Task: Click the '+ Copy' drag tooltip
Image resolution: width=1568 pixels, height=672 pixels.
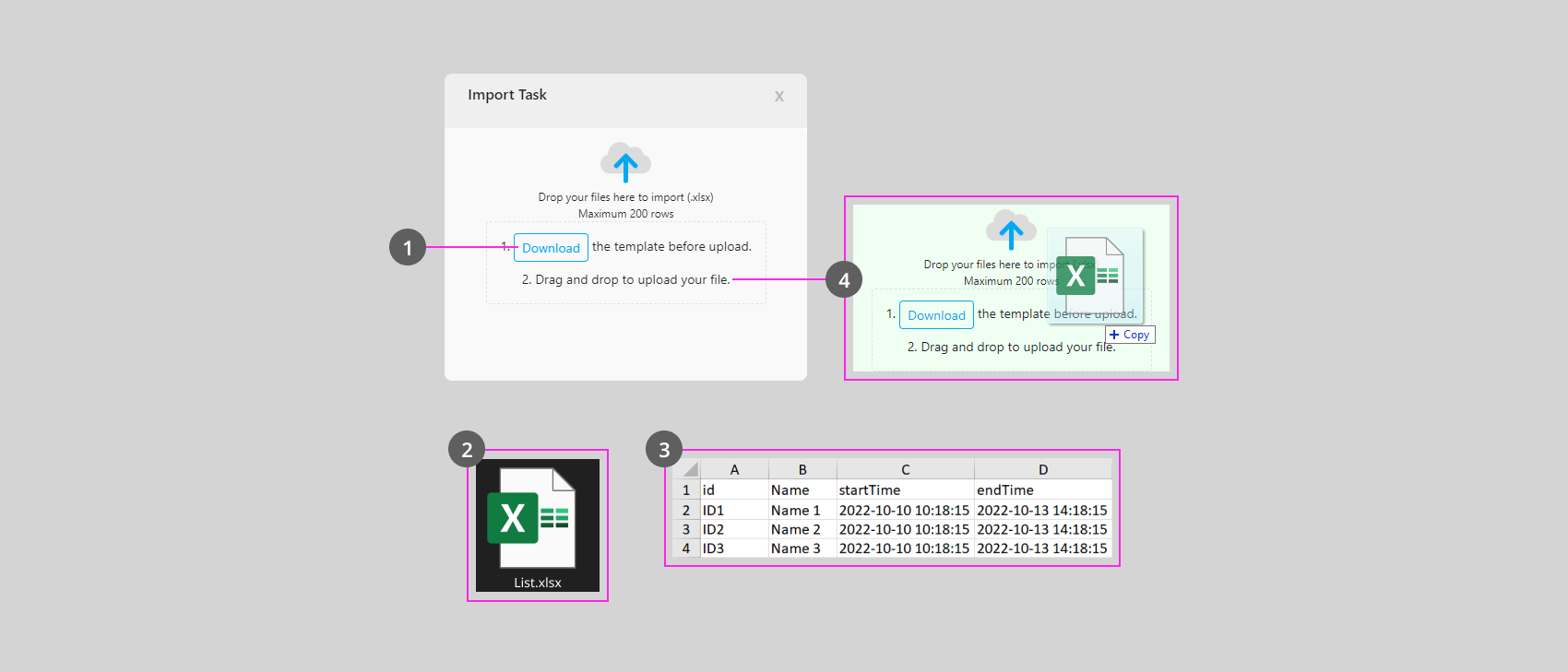Action: pos(1130,335)
